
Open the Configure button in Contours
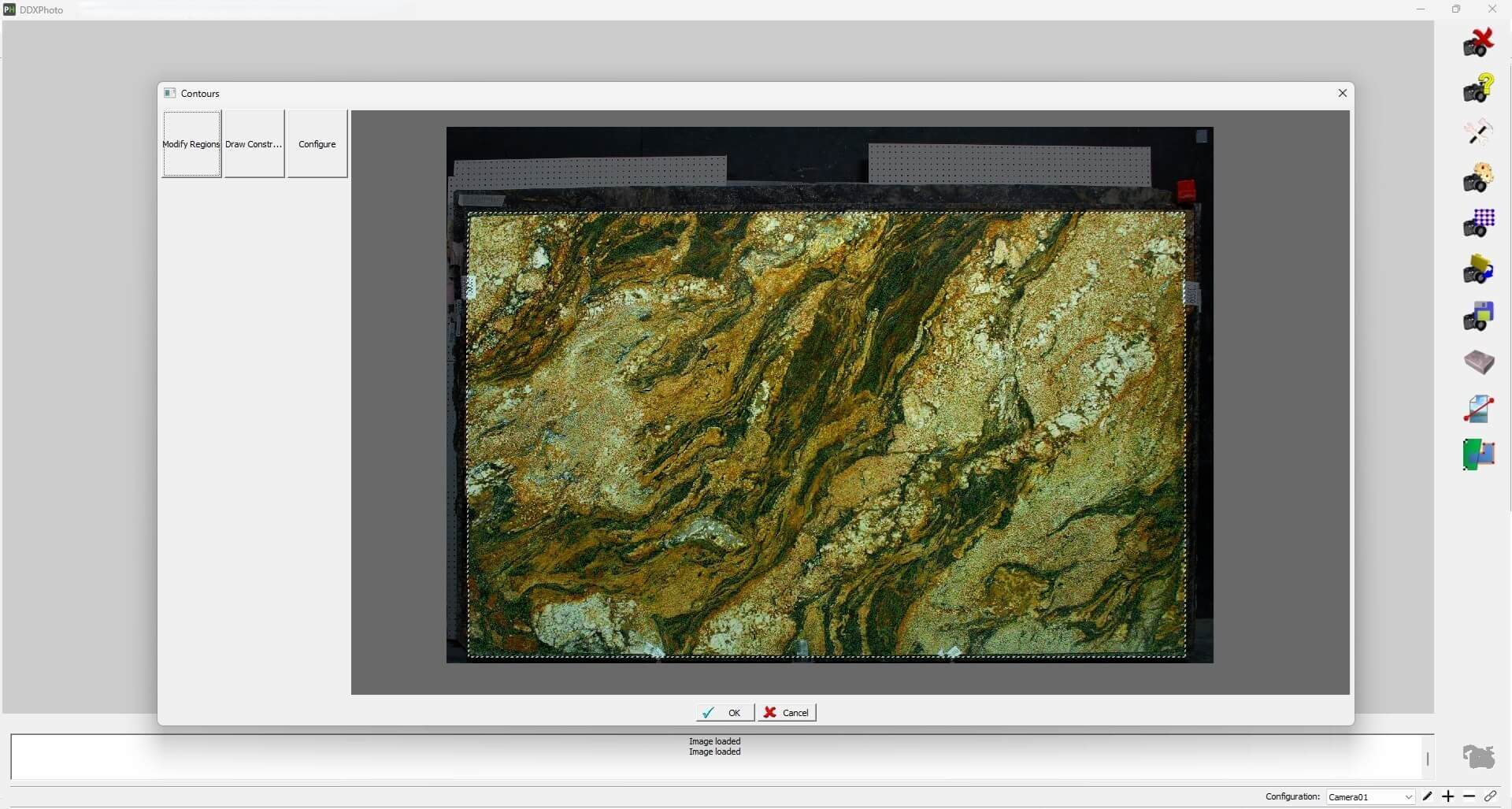pyautogui.click(x=317, y=144)
